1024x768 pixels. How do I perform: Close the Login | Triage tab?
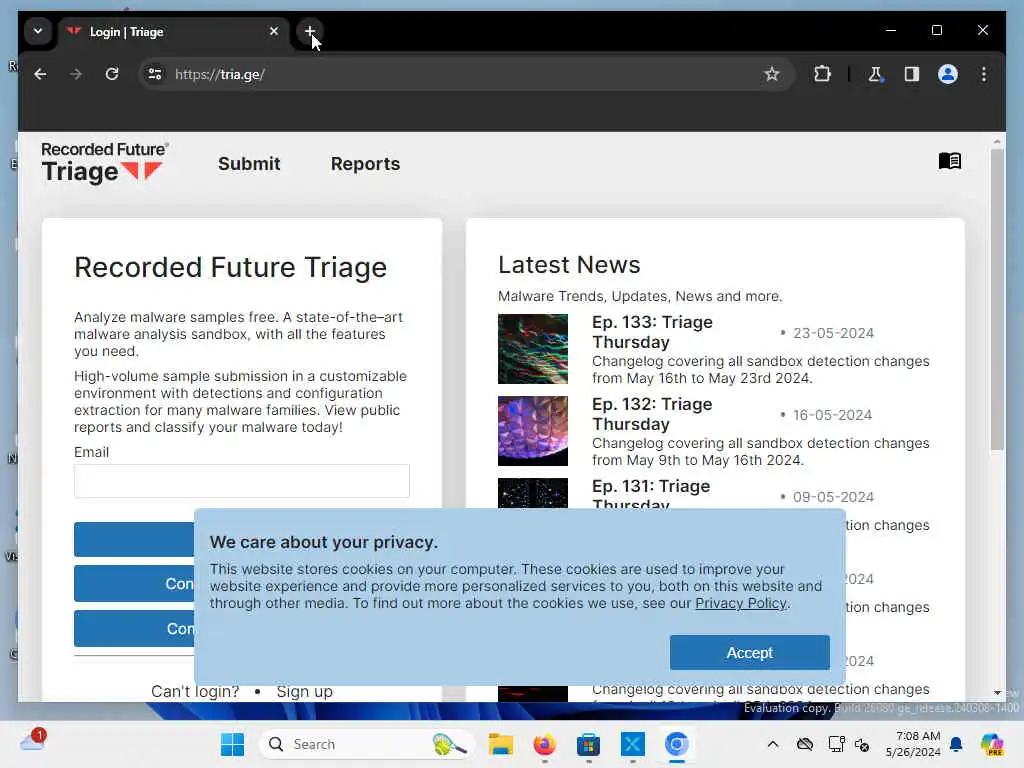[274, 31]
